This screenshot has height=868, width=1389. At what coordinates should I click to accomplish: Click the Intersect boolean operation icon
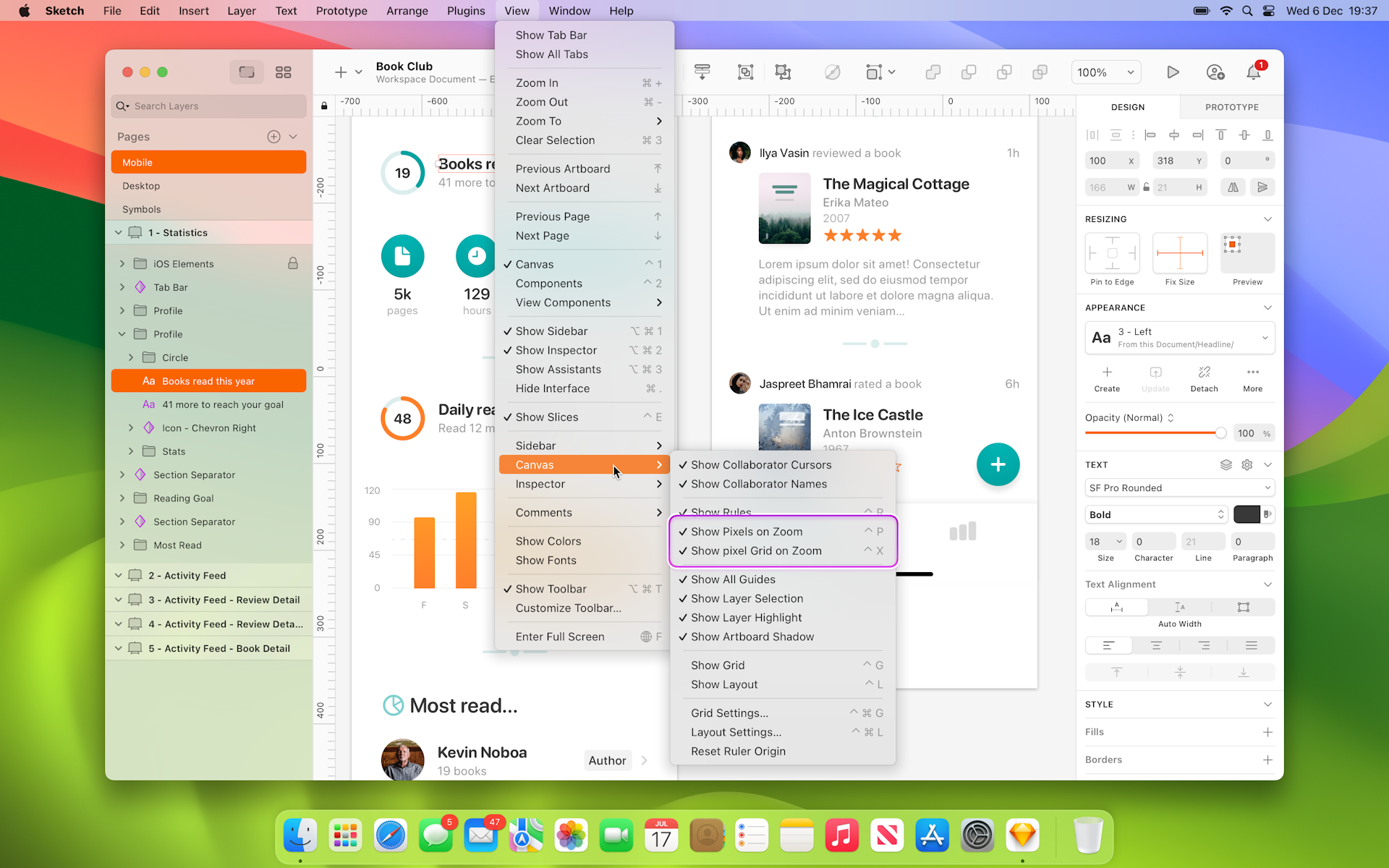click(1004, 72)
